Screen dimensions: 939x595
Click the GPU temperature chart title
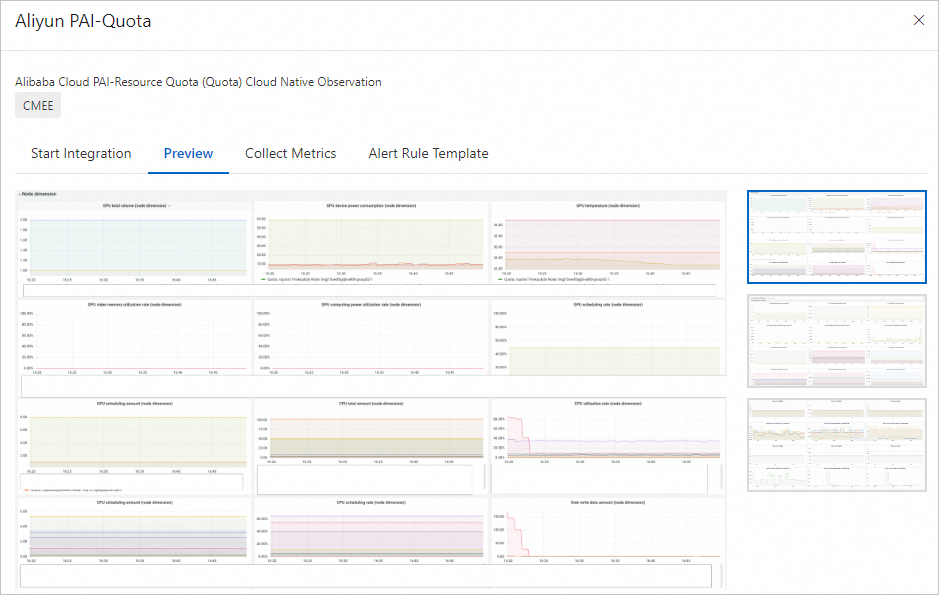(x=608, y=206)
